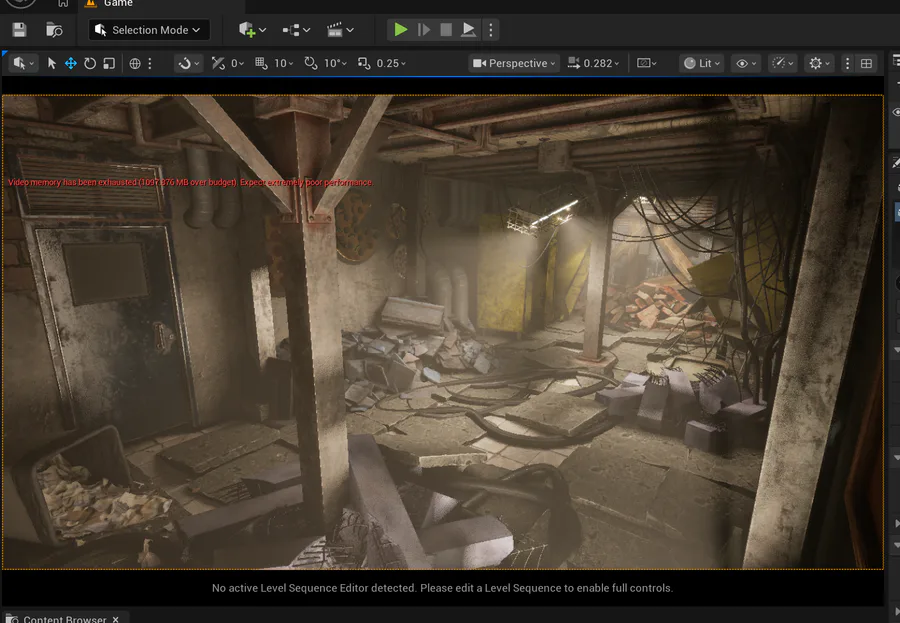The image size is (900, 623).
Task: Open play mode options three-dot menu
Action: click(x=491, y=30)
